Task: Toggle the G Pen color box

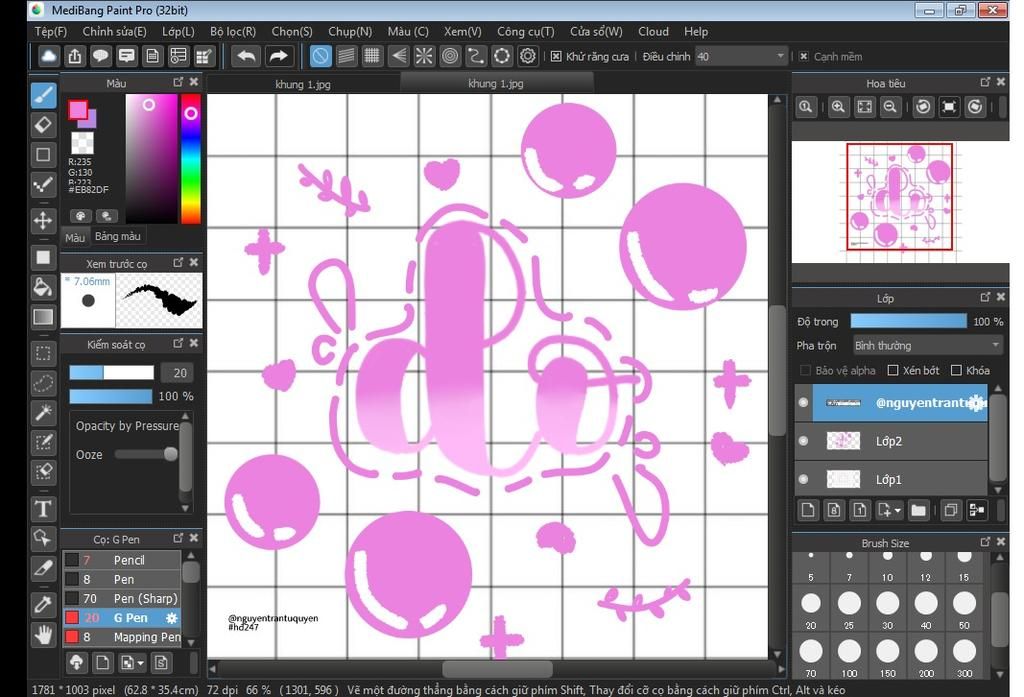Action: [x=72, y=618]
